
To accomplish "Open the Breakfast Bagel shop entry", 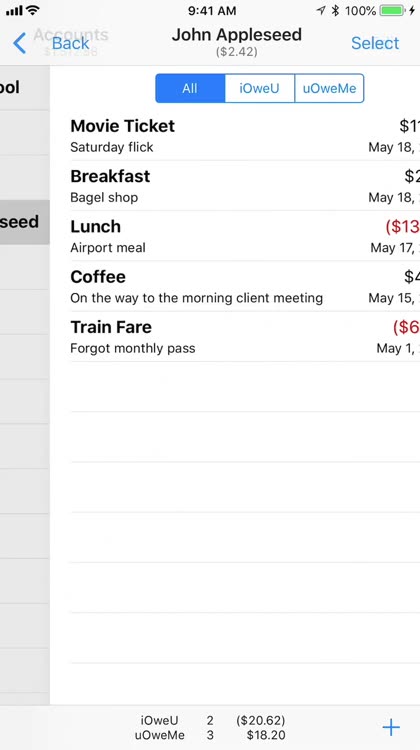I will point(245,186).
